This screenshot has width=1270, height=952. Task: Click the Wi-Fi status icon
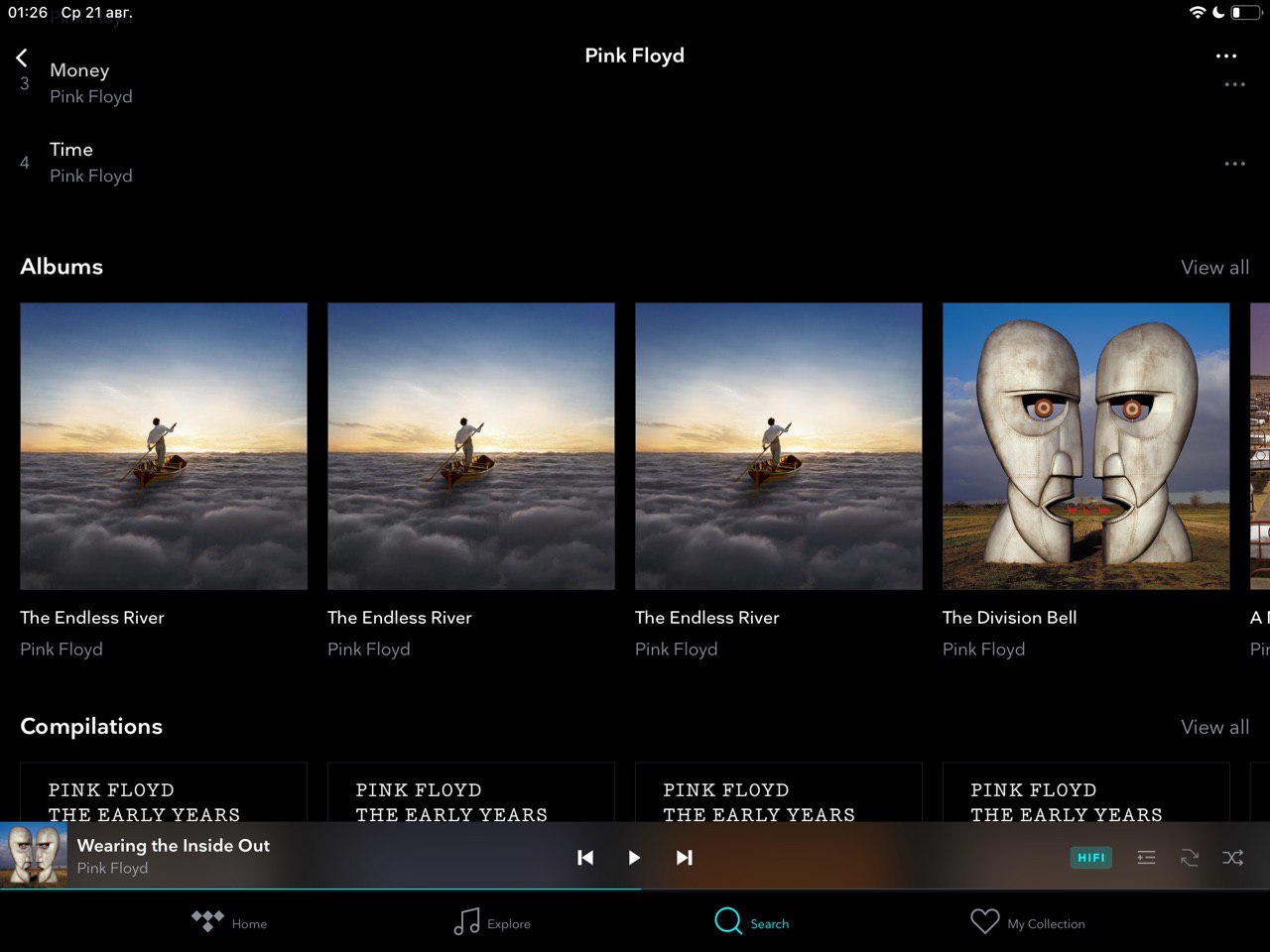(x=1198, y=13)
